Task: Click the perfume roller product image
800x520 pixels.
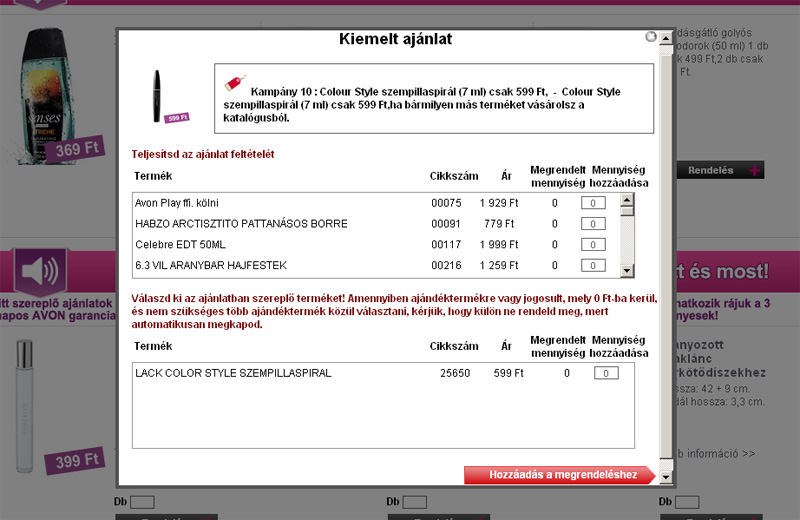Action: click(24, 406)
